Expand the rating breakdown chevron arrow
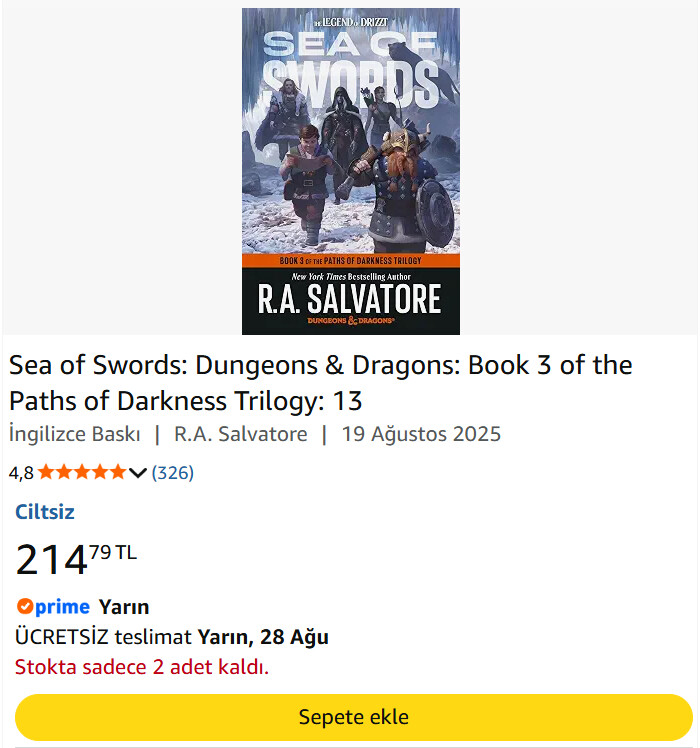The height and width of the screenshot is (748, 700). tap(137, 473)
